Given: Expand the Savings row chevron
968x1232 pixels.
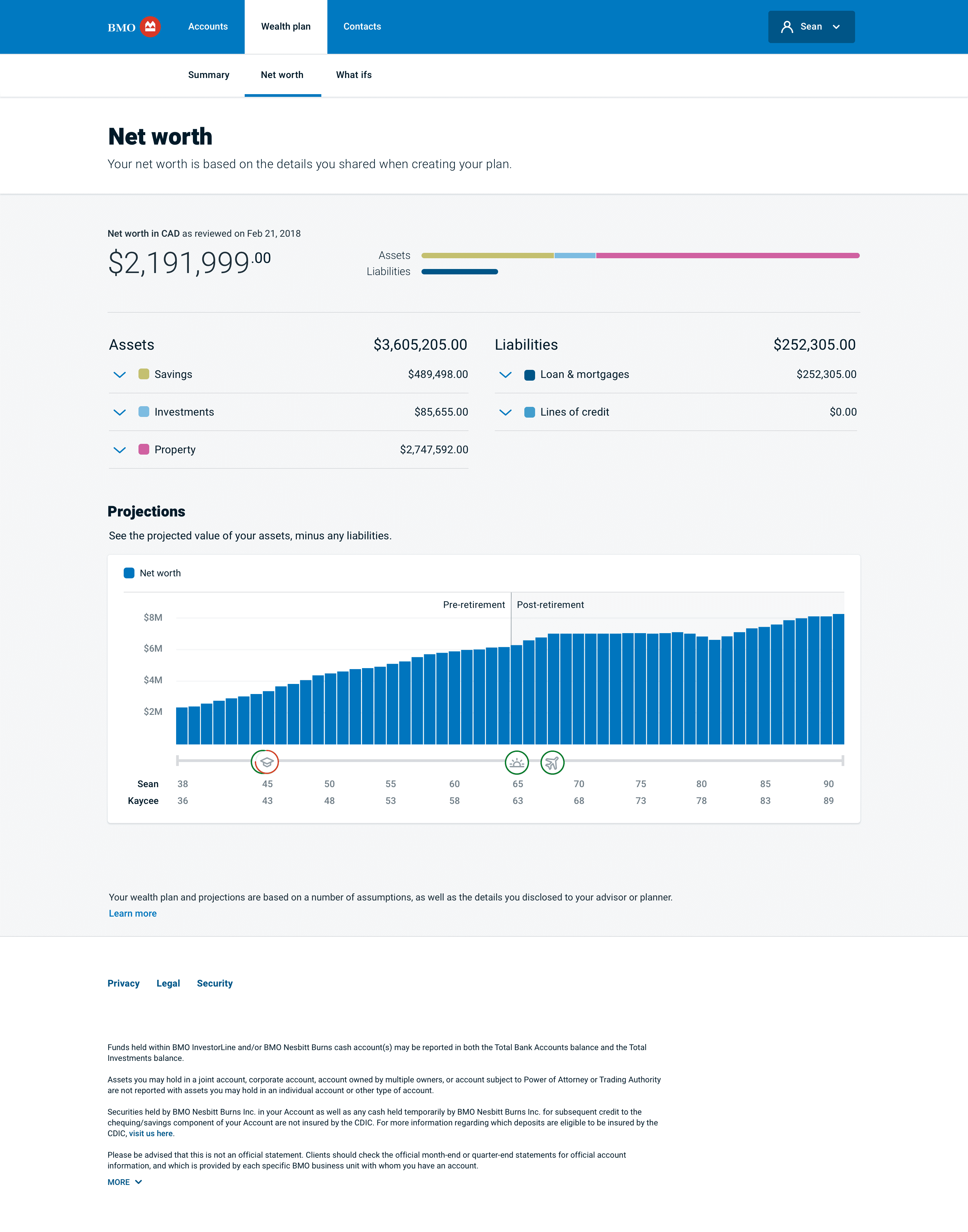Looking at the screenshot, I should point(120,375).
